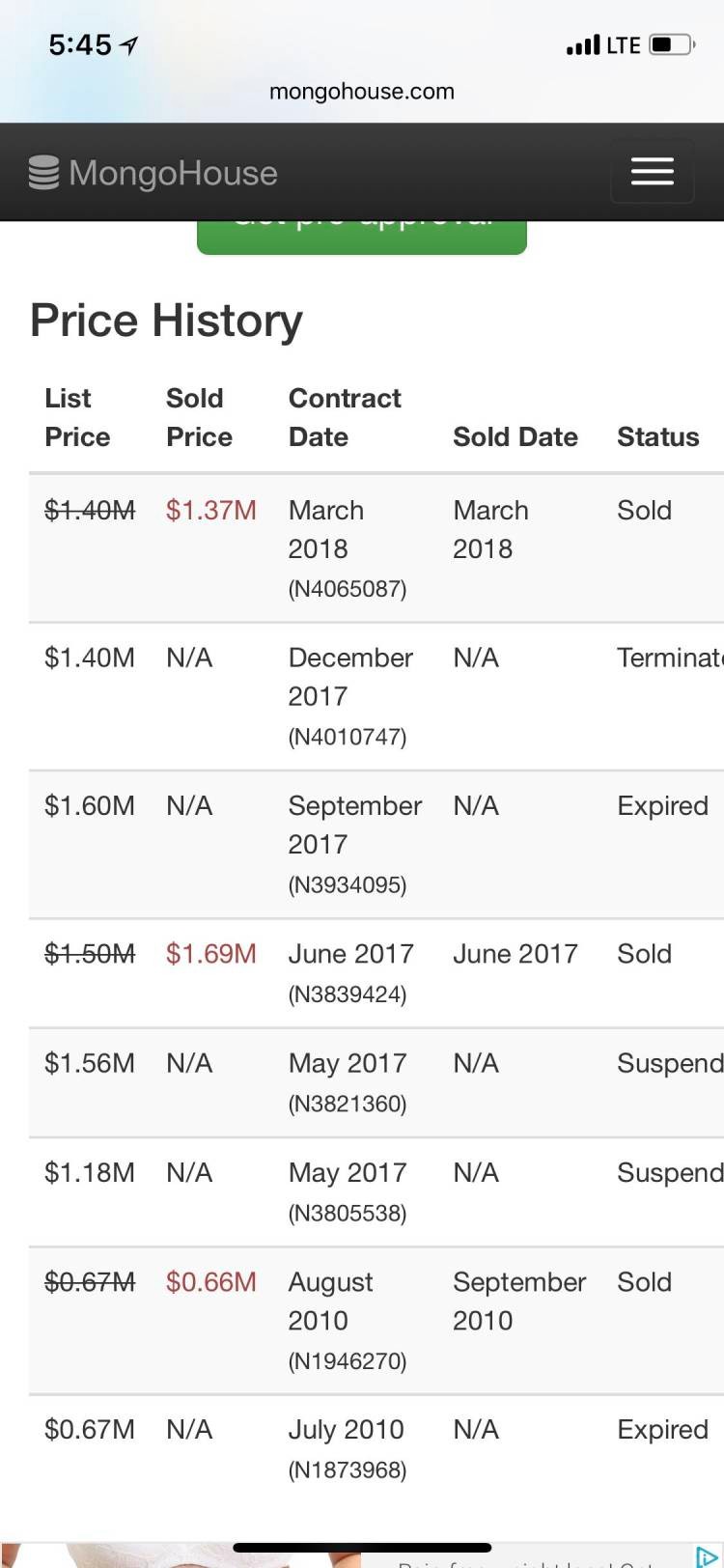This screenshot has height=1568, width=724.
Task: Open listing N3839424 from June 2017
Action: pyautogui.click(x=348, y=994)
